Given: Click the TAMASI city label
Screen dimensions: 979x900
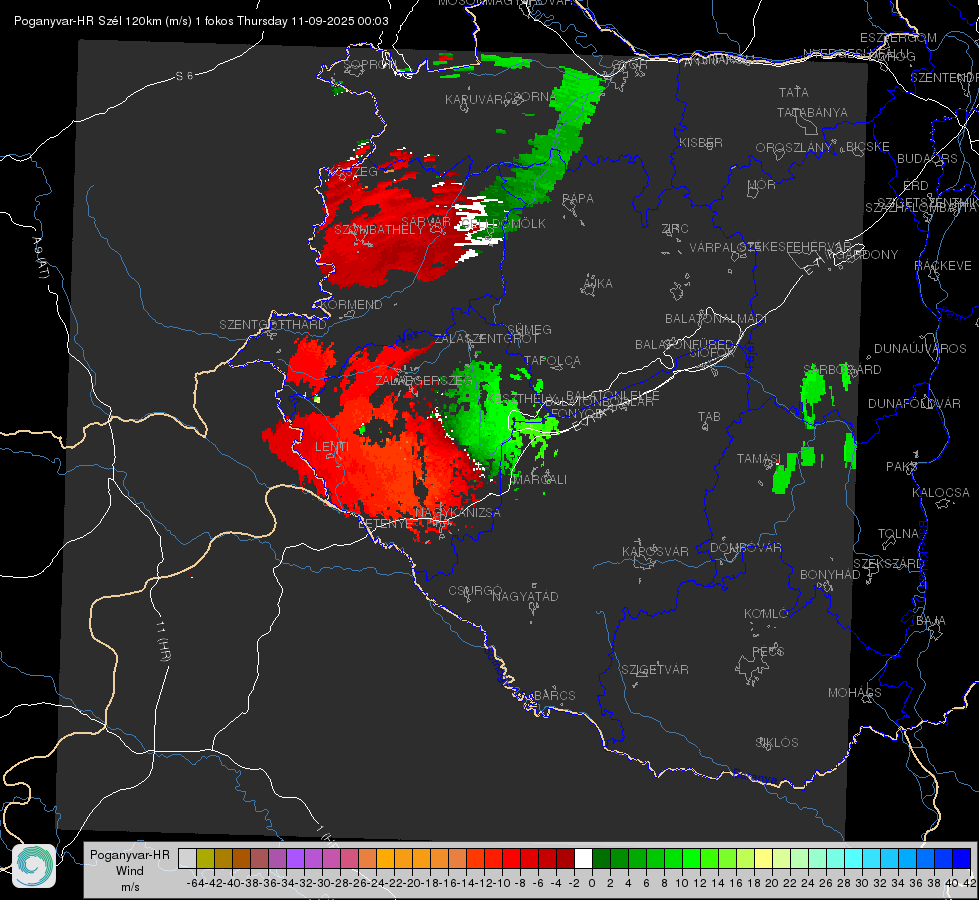Looking at the screenshot, I should [759, 458].
